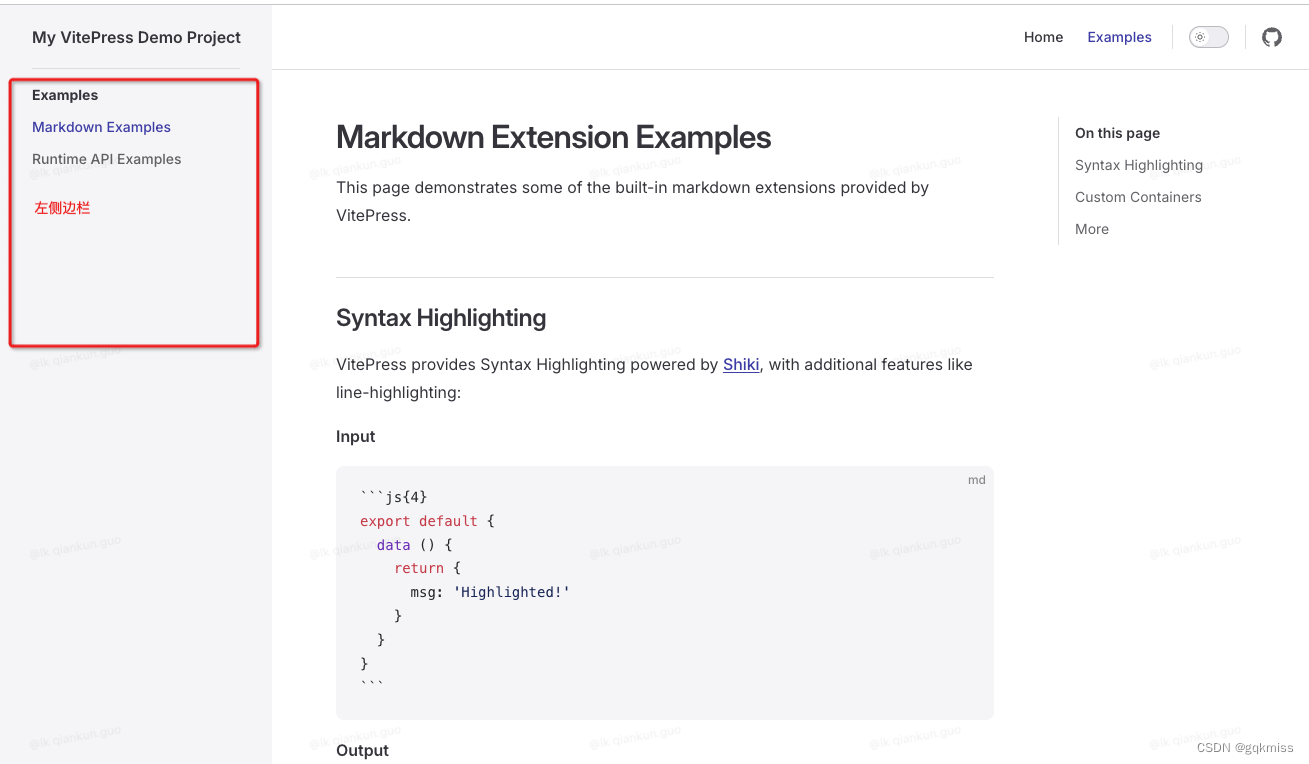The width and height of the screenshot is (1309, 764).
Task: Click the ```js{4} code fence line
Action: (393, 497)
